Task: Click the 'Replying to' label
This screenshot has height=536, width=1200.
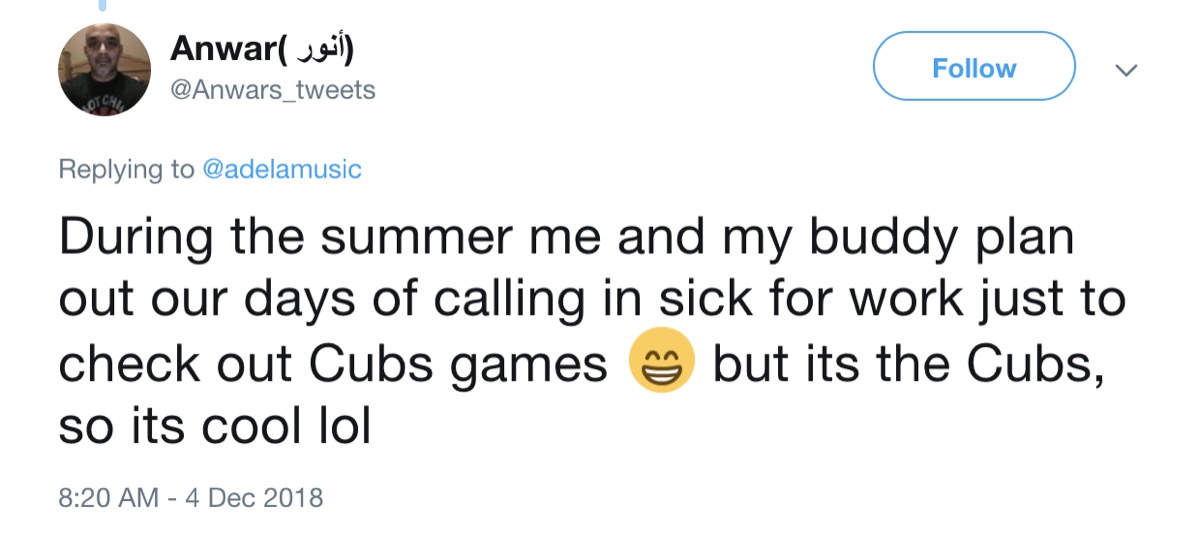Action: tap(126, 169)
